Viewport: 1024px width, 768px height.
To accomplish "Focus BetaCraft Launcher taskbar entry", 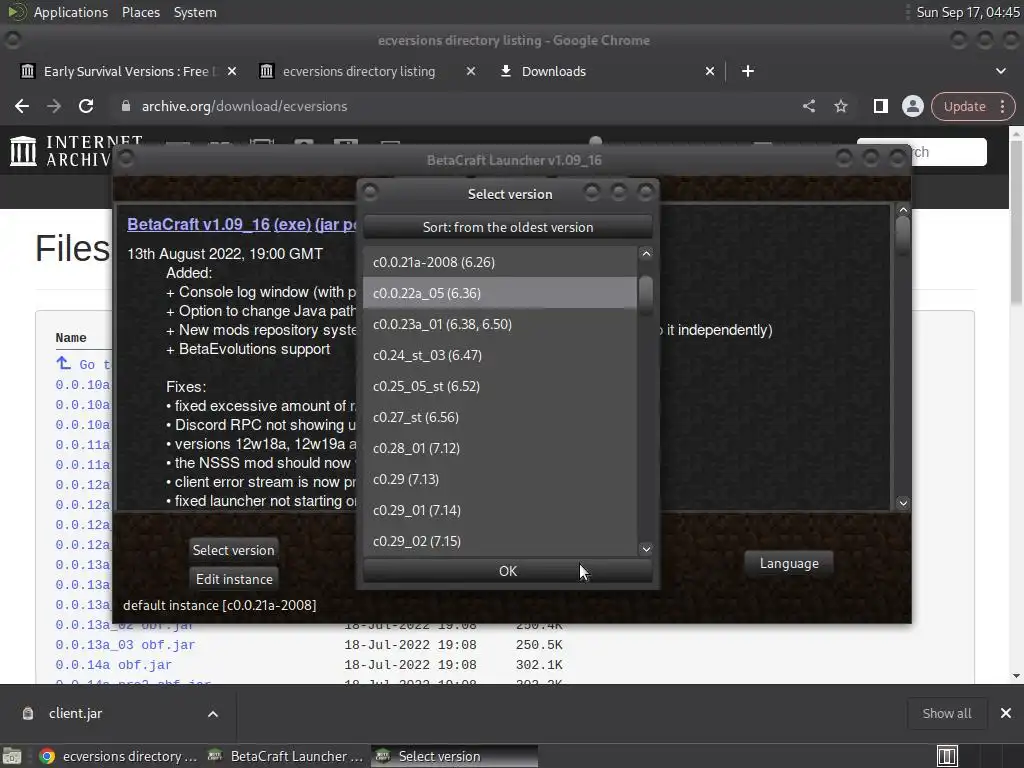I will tap(285, 756).
